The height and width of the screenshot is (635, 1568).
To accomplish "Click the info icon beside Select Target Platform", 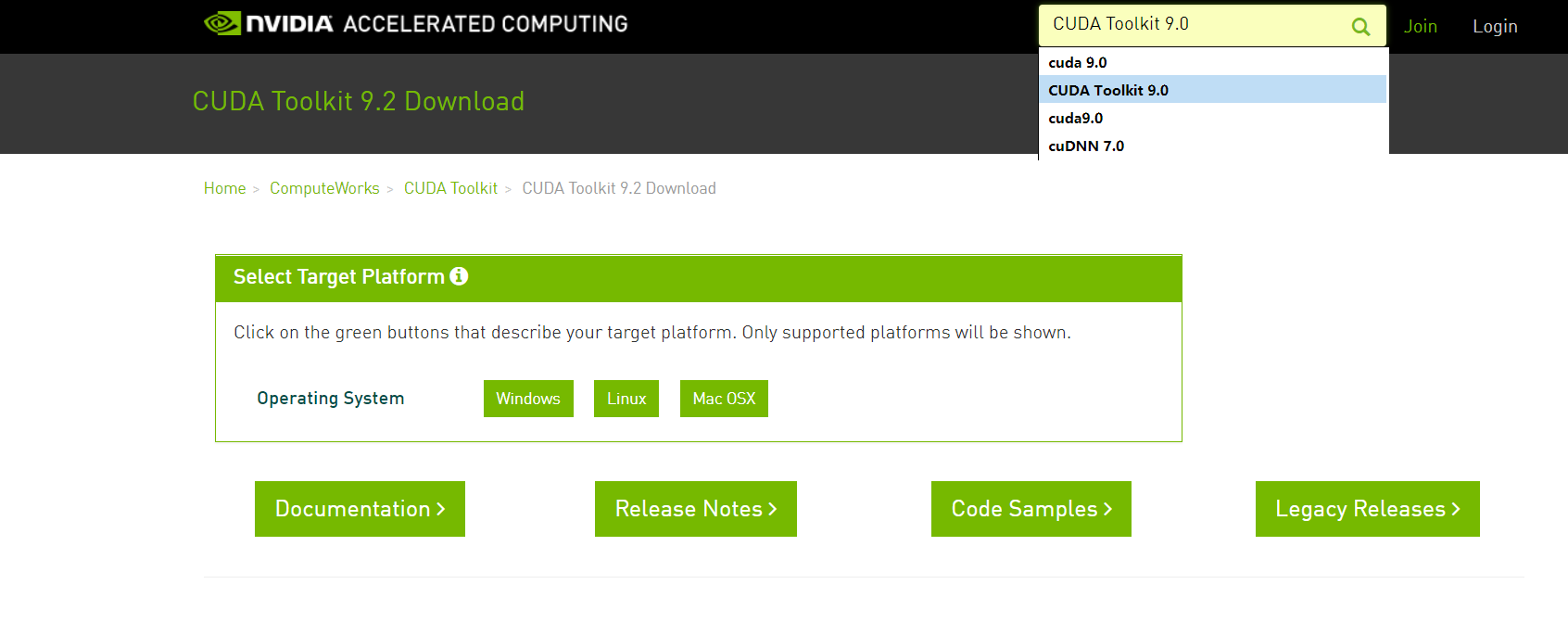I will (x=459, y=276).
